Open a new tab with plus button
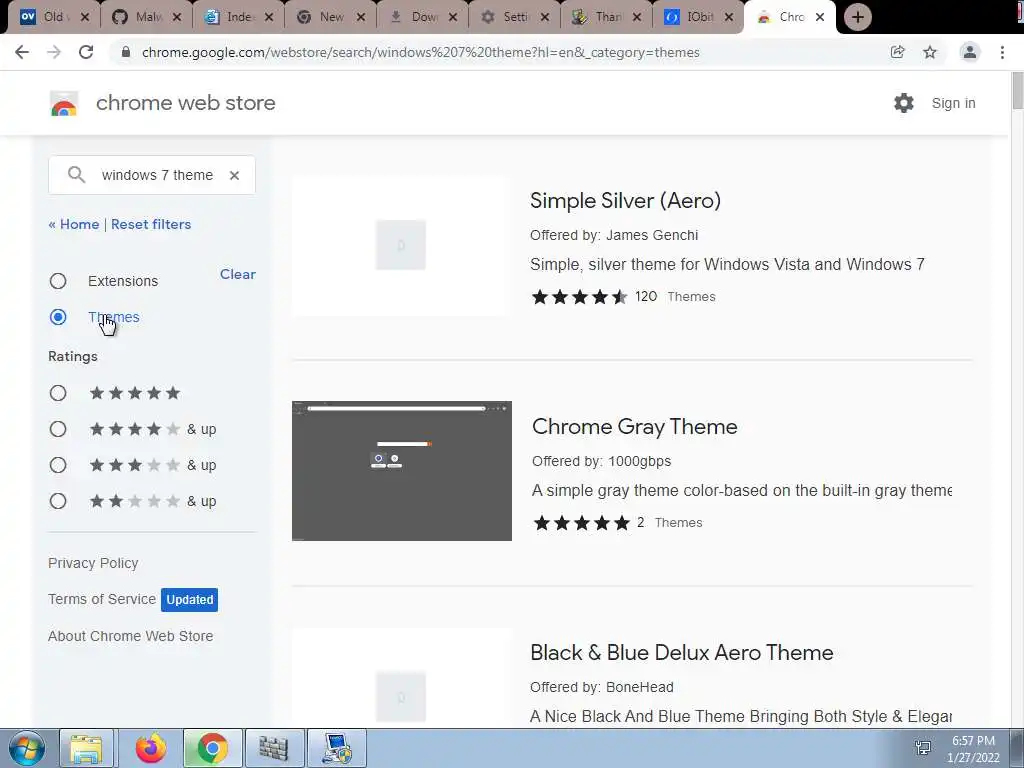1024x768 pixels. 857,17
